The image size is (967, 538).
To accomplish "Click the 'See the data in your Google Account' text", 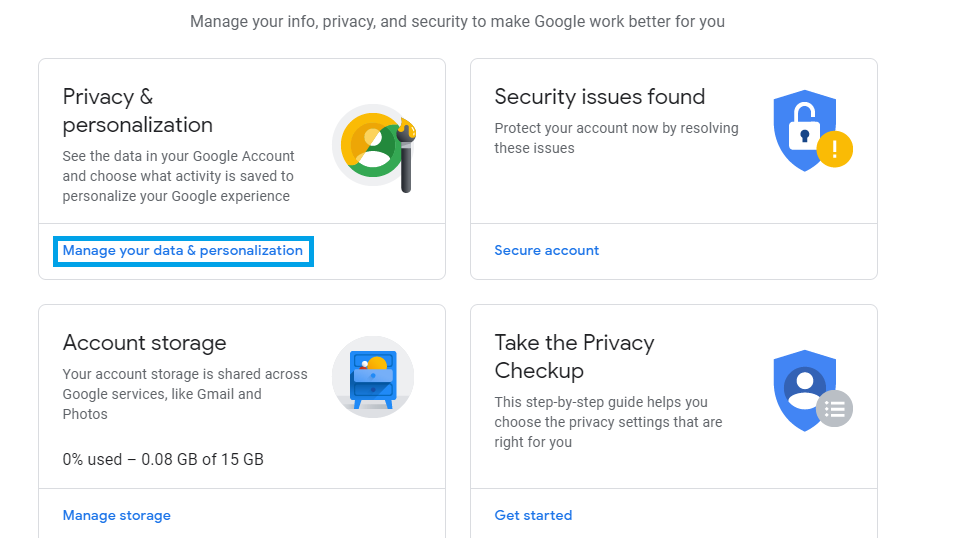I will (x=178, y=176).
